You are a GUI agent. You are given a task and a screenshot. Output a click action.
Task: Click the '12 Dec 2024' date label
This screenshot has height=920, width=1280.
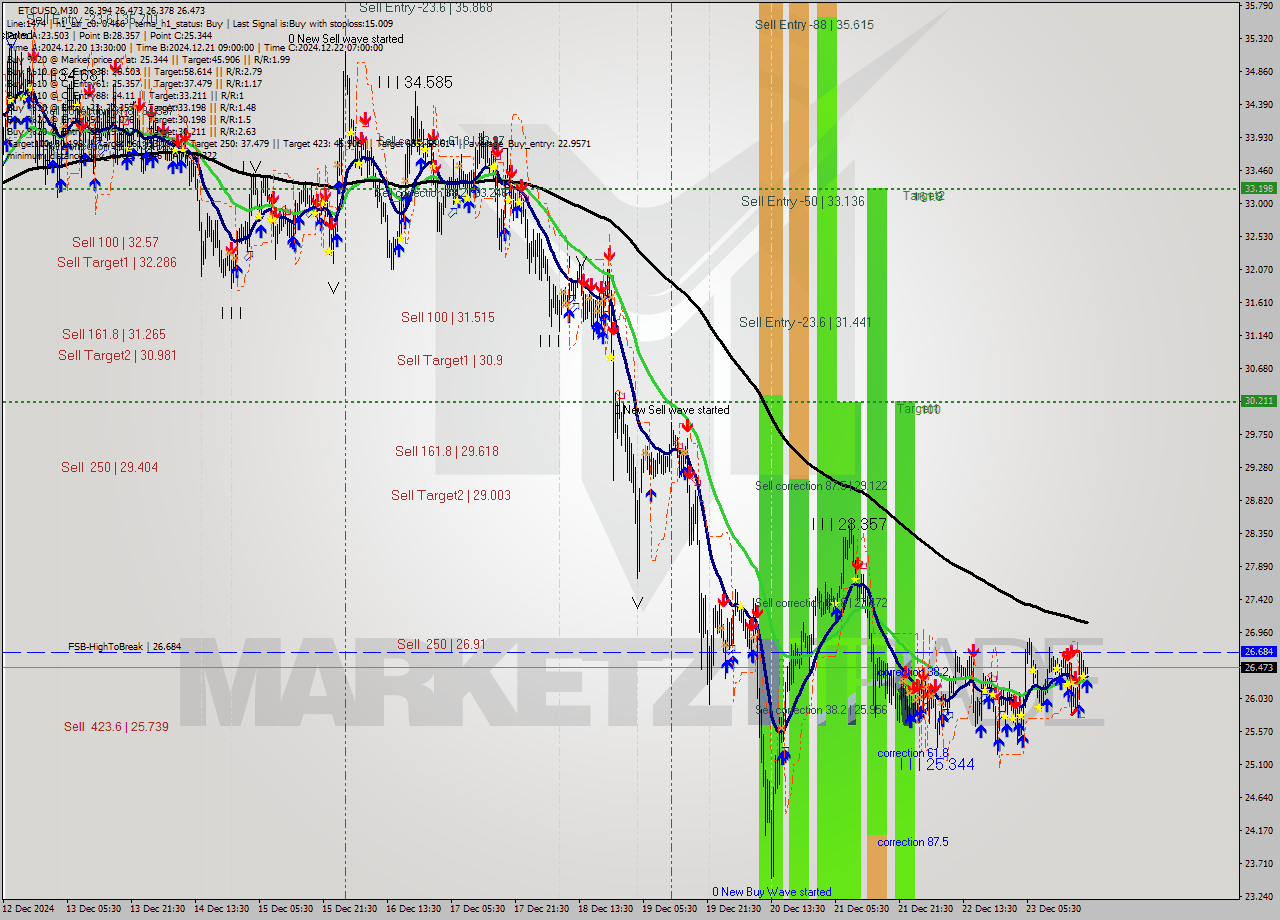pyautogui.click(x=28, y=909)
